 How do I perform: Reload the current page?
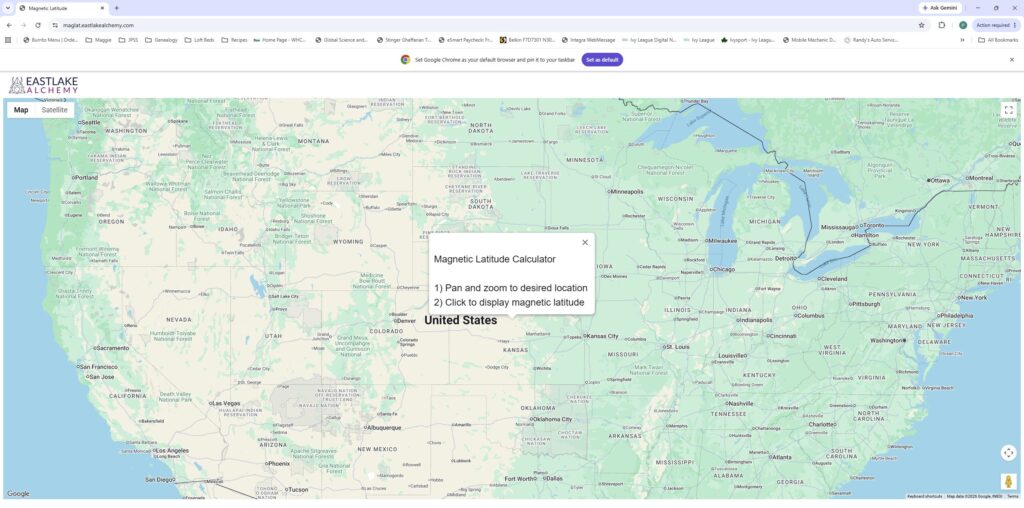[38, 25]
